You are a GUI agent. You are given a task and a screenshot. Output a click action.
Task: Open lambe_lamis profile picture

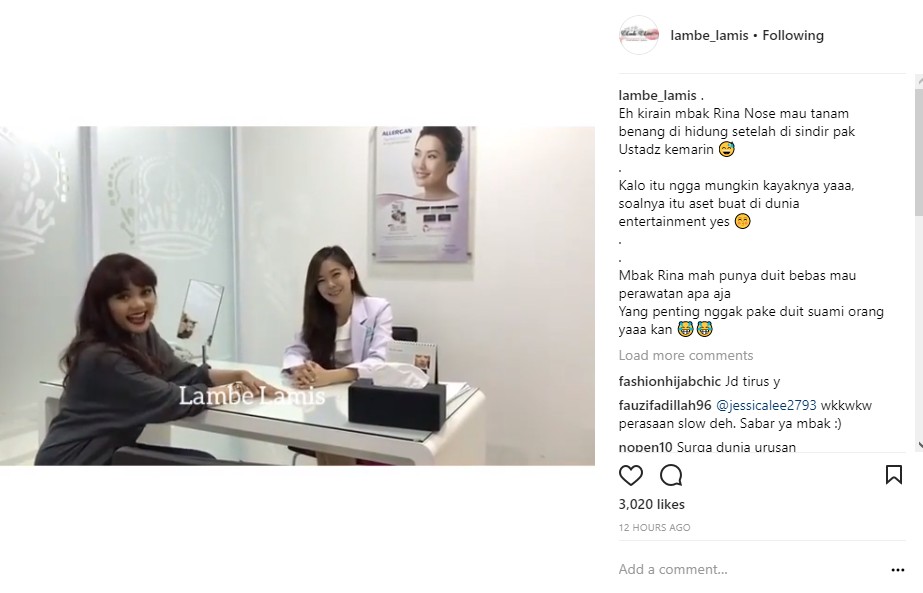click(639, 35)
